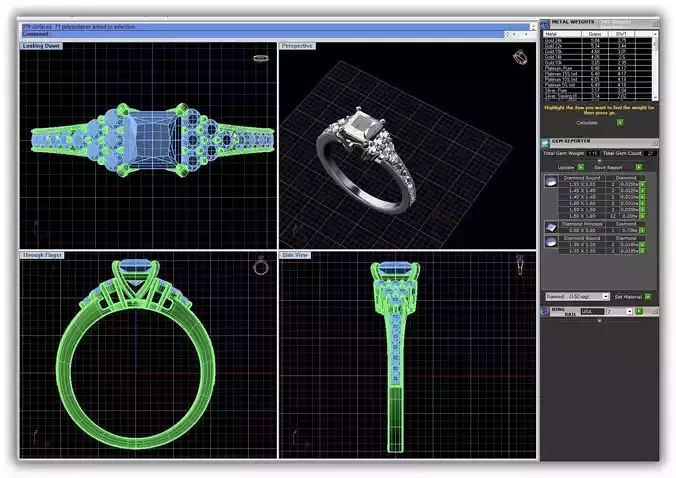Click the Total Gem Weight value field

[x=593, y=153]
